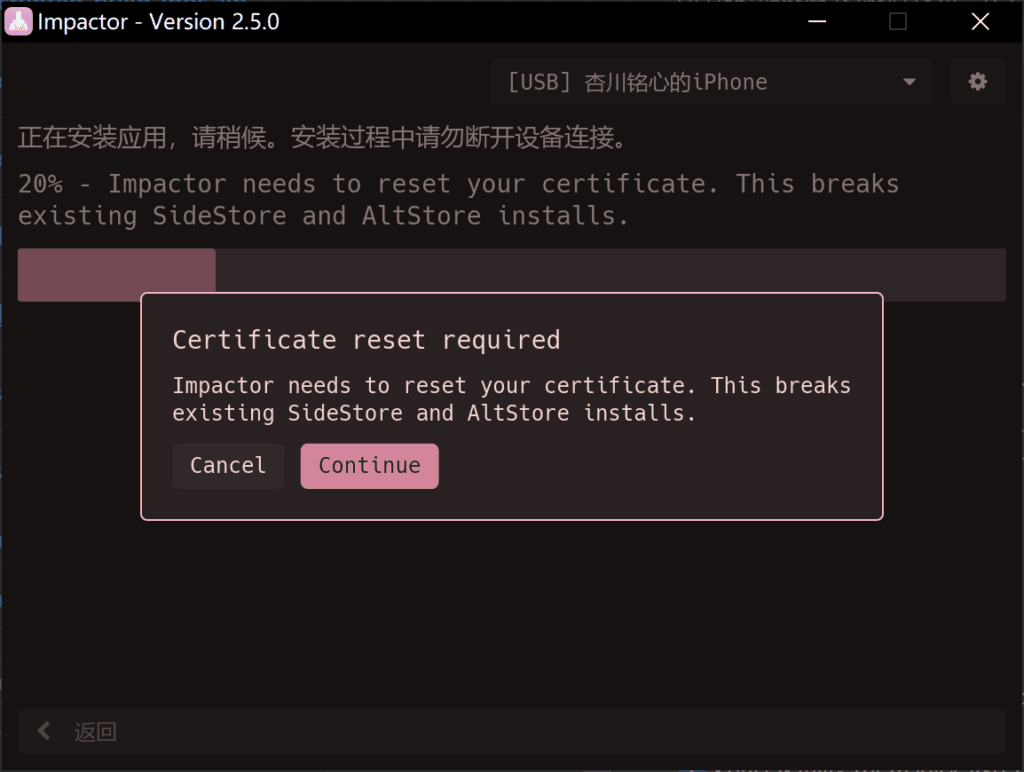Click the 20% status message text
The image size is (1024, 772).
click(458, 200)
